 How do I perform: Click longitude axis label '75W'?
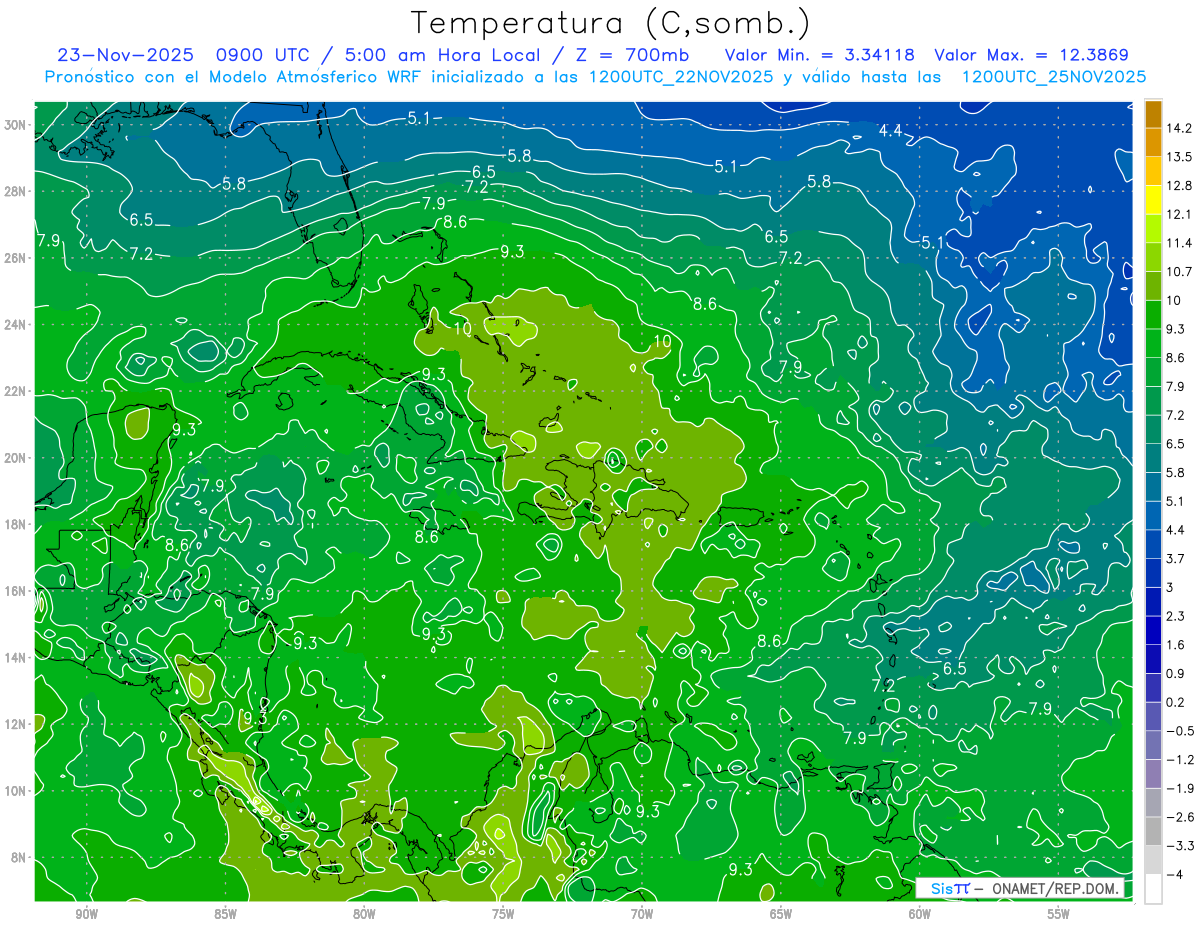pos(503,914)
